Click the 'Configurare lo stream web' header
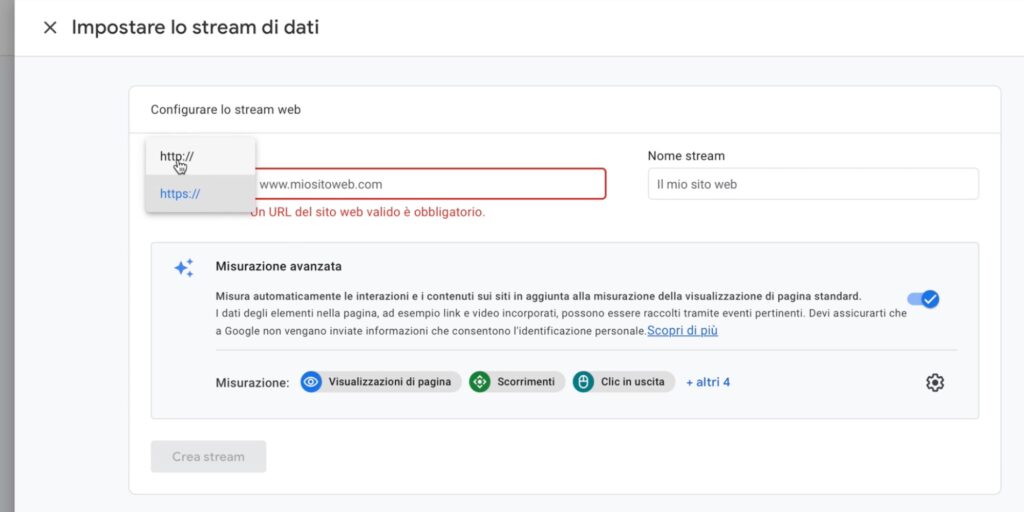This screenshot has height=512, width=1024. [225, 110]
